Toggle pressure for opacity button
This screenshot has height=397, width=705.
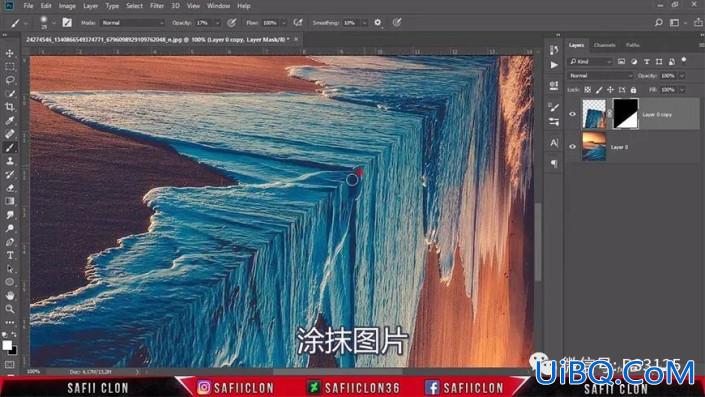click(232, 22)
